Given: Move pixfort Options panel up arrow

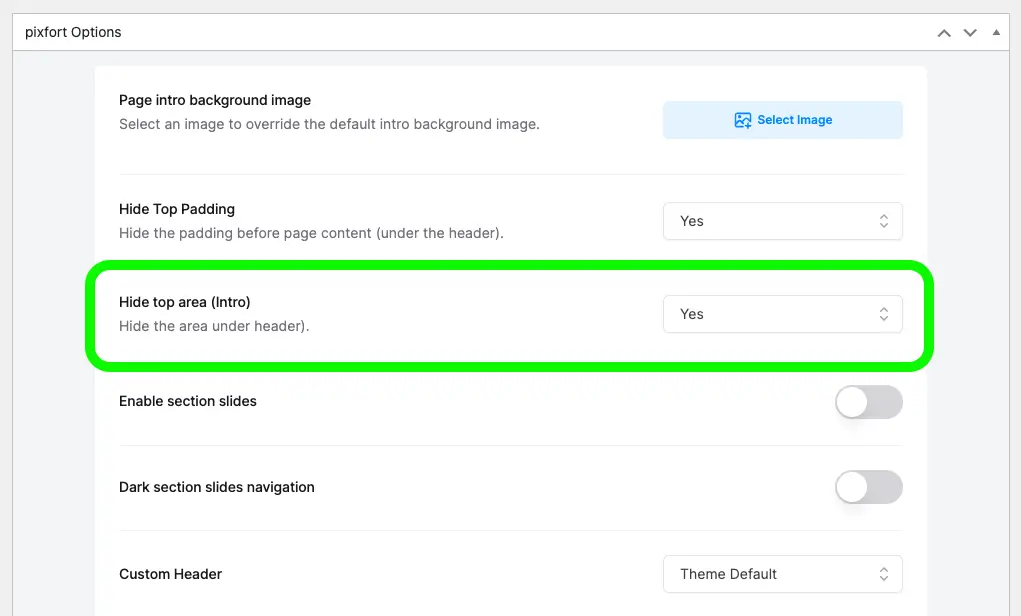Looking at the screenshot, I should (944, 33).
